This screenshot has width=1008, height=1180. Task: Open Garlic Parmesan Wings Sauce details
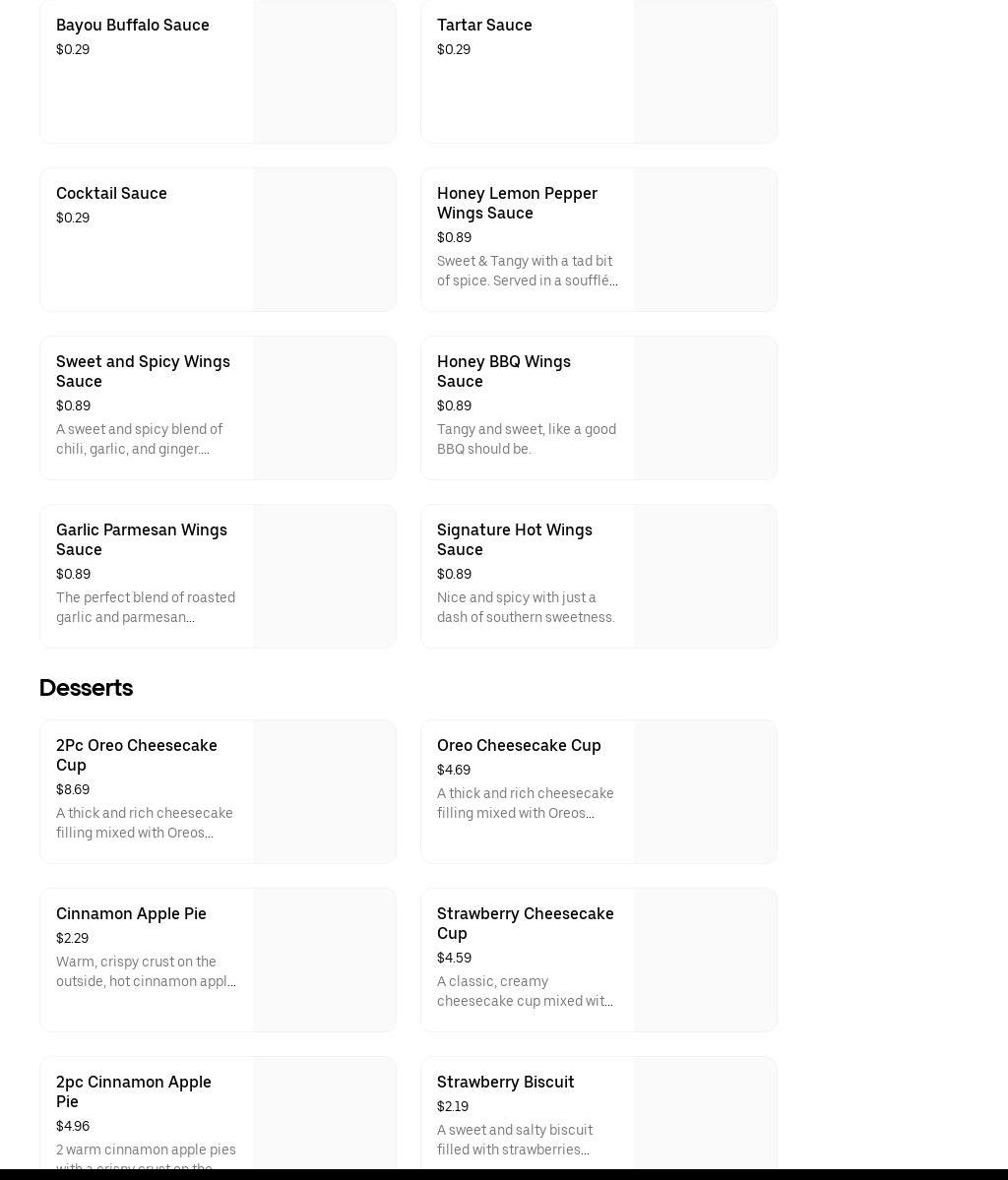[x=142, y=539]
